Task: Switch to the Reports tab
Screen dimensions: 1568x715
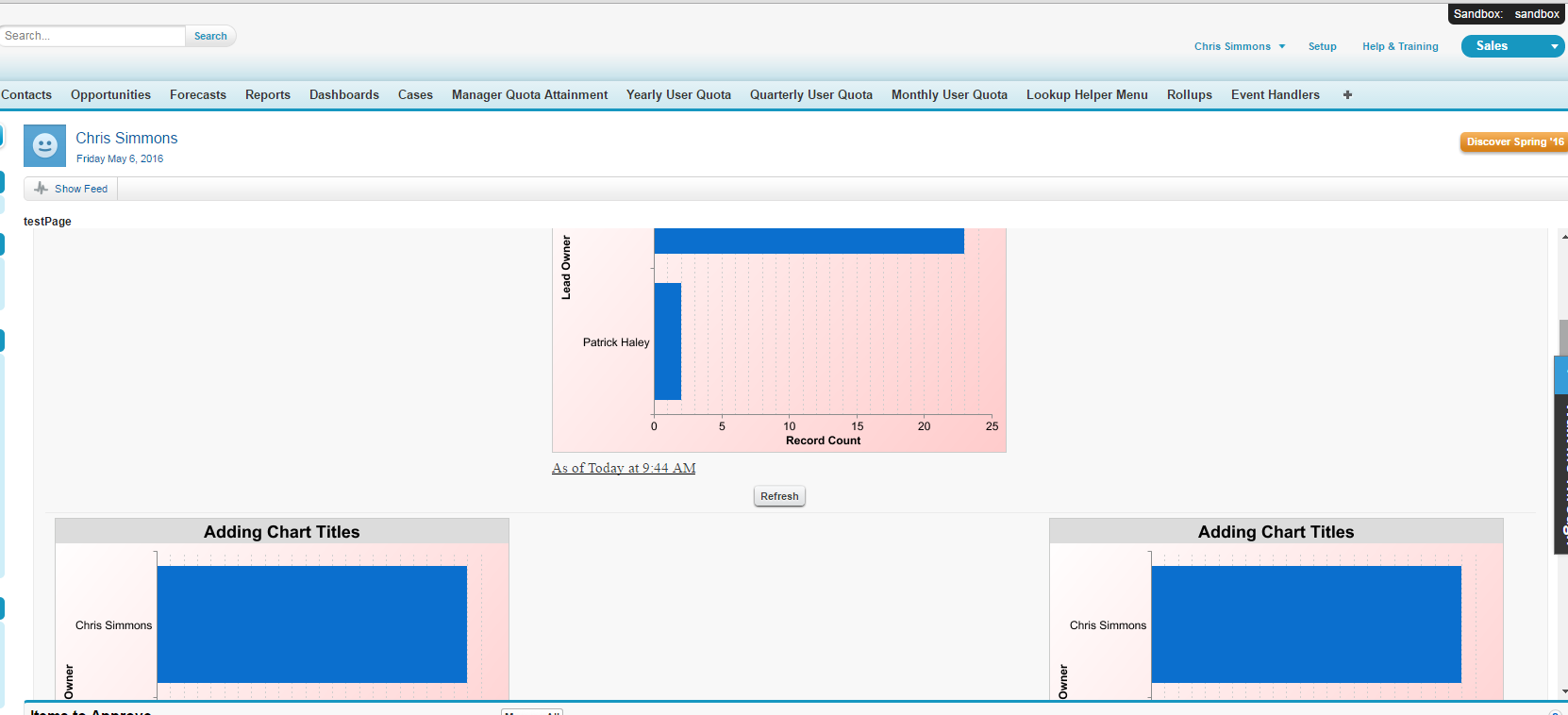Action: 267,95
